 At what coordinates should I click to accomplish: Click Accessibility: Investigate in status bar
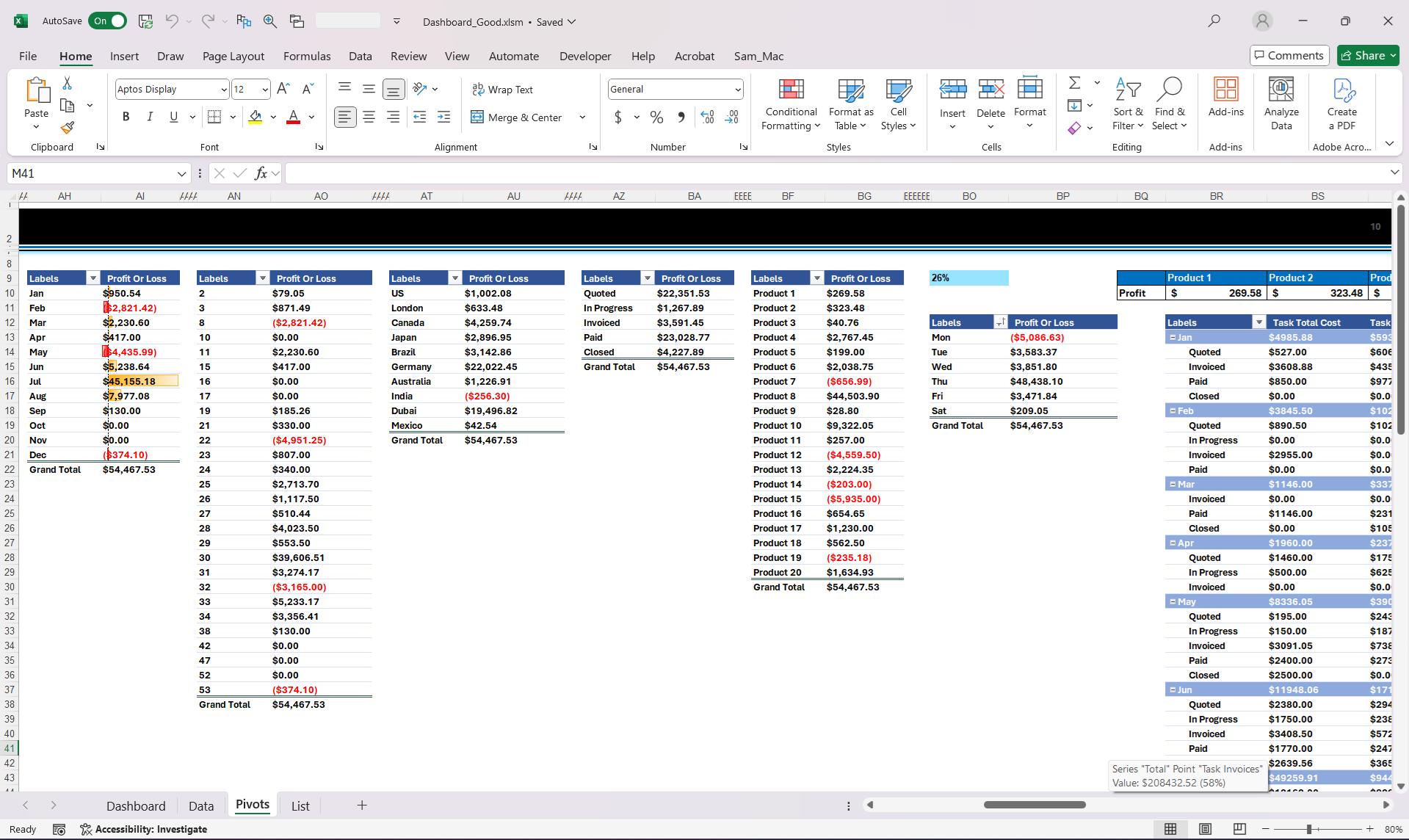pyautogui.click(x=144, y=829)
